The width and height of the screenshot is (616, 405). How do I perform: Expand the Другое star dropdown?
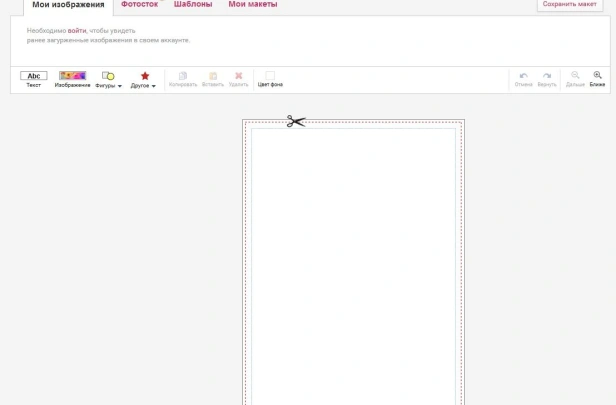pyautogui.click(x=144, y=77)
